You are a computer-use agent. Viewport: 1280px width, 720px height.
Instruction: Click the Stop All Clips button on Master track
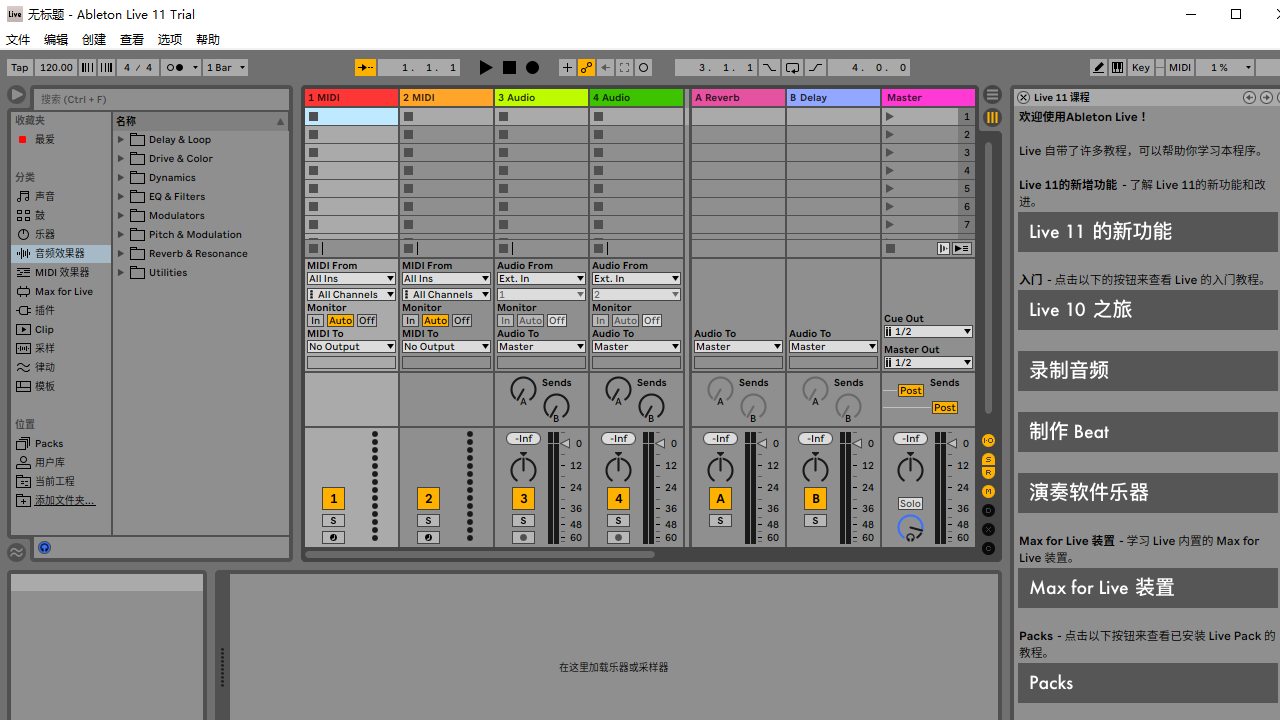(890, 247)
